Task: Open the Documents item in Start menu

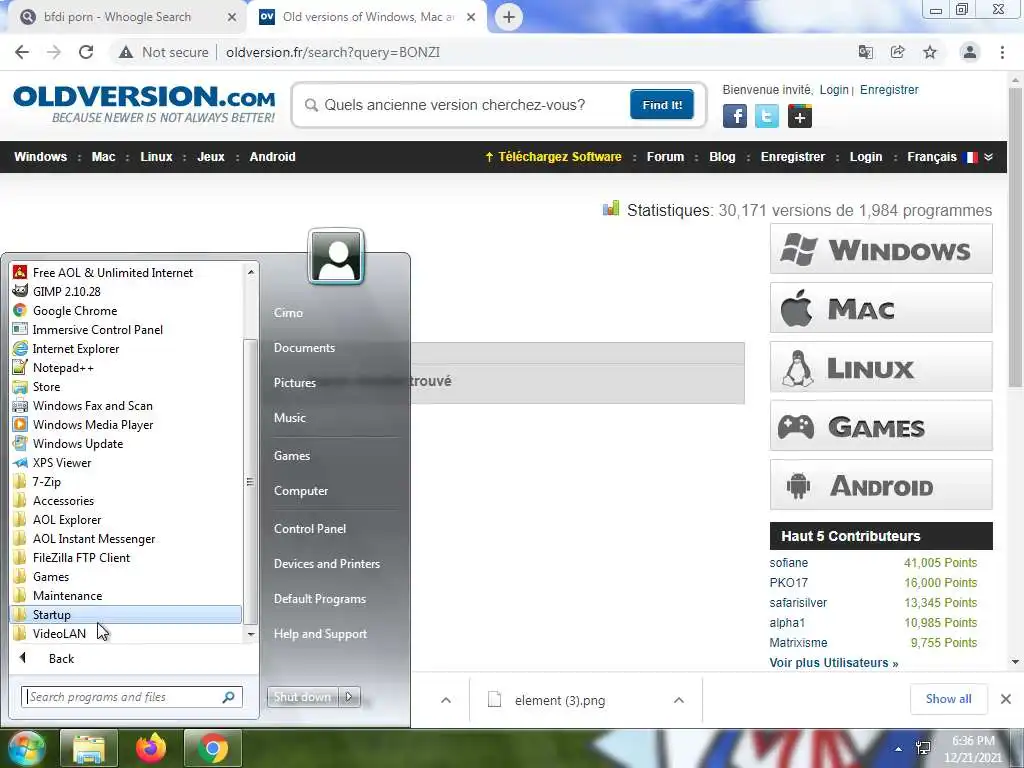Action: 304,347
